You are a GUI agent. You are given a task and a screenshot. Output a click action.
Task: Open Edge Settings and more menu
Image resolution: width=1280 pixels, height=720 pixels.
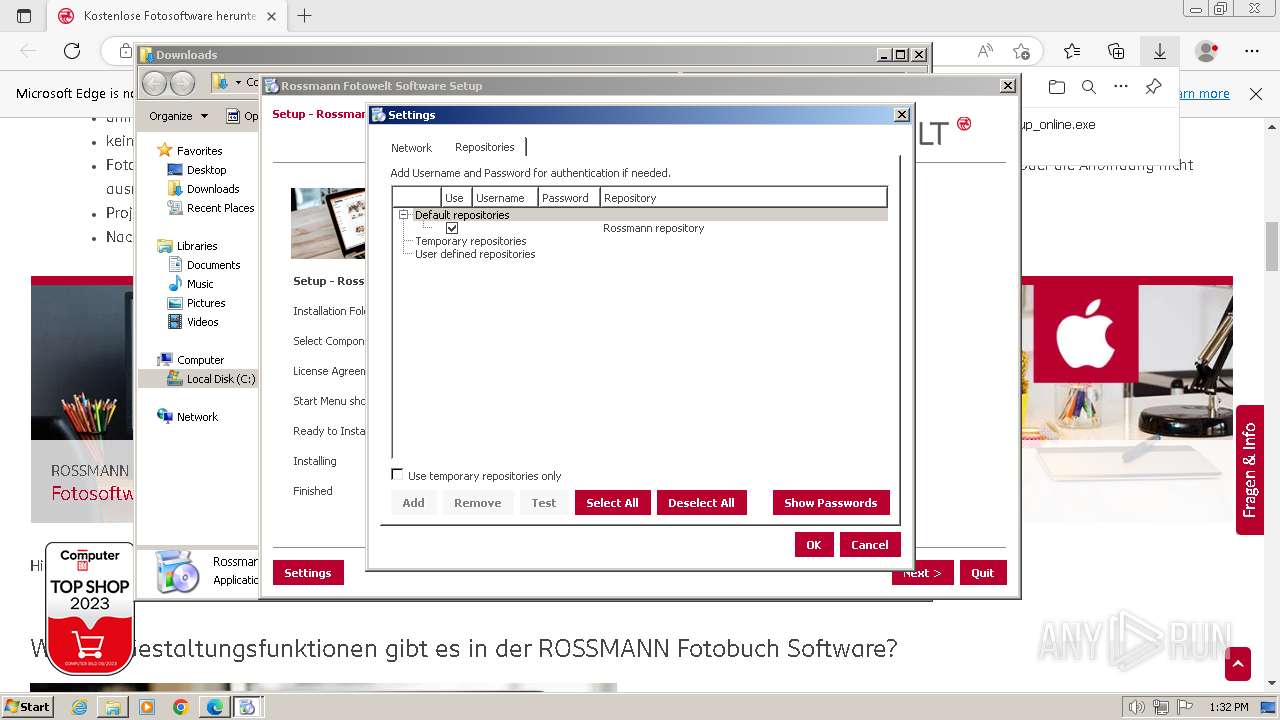tap(1252, 51)
